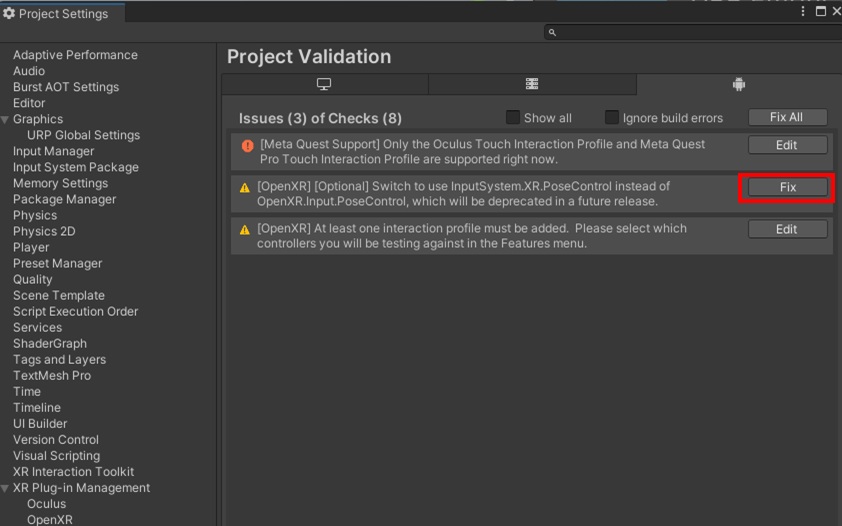Select the Dedicated Server platform tab
Viewport: 842px width, 526px height.
tap(532, 84)
